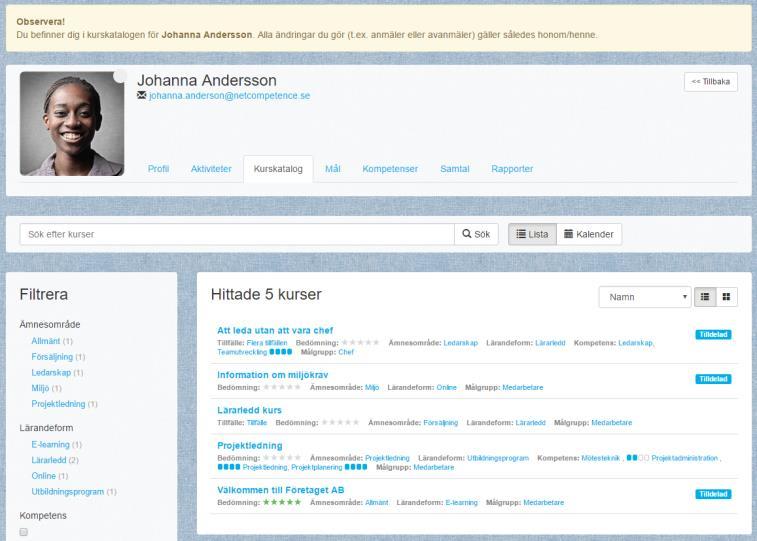This screenshot has height=541, width=757.
Task: Click star rating of Välkommen till Företaget AB
Action: pos(282,502)
